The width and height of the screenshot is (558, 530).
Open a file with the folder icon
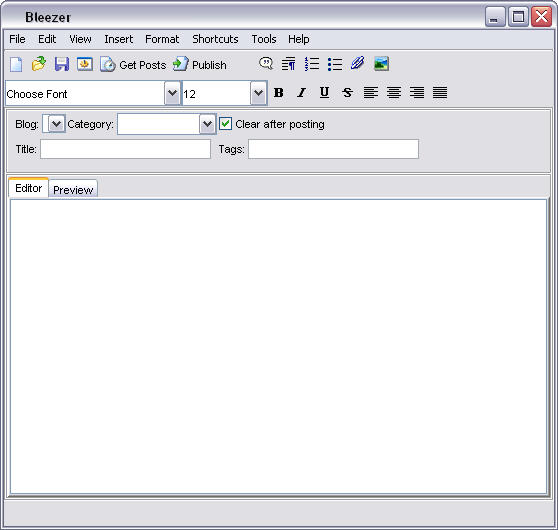[39, 64]
